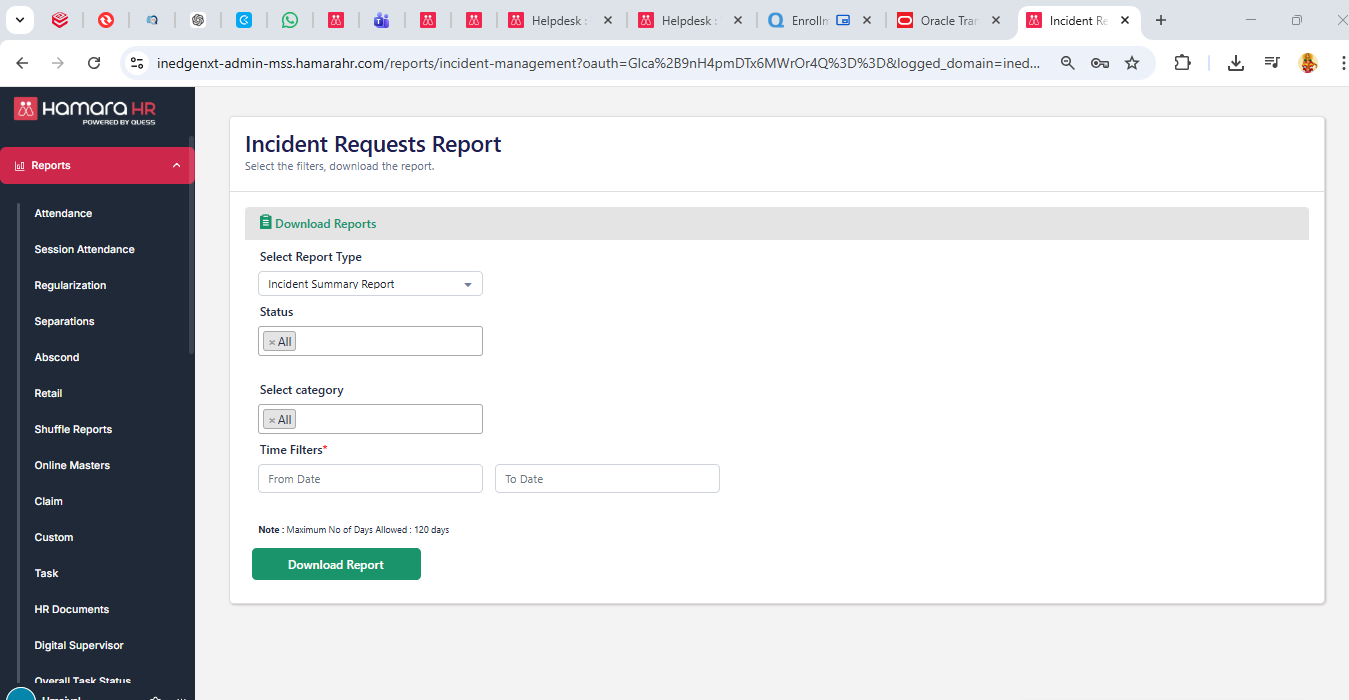Go back to the previous page
The height and width of the screenshot is (700, 1349).
click(22, 63)
